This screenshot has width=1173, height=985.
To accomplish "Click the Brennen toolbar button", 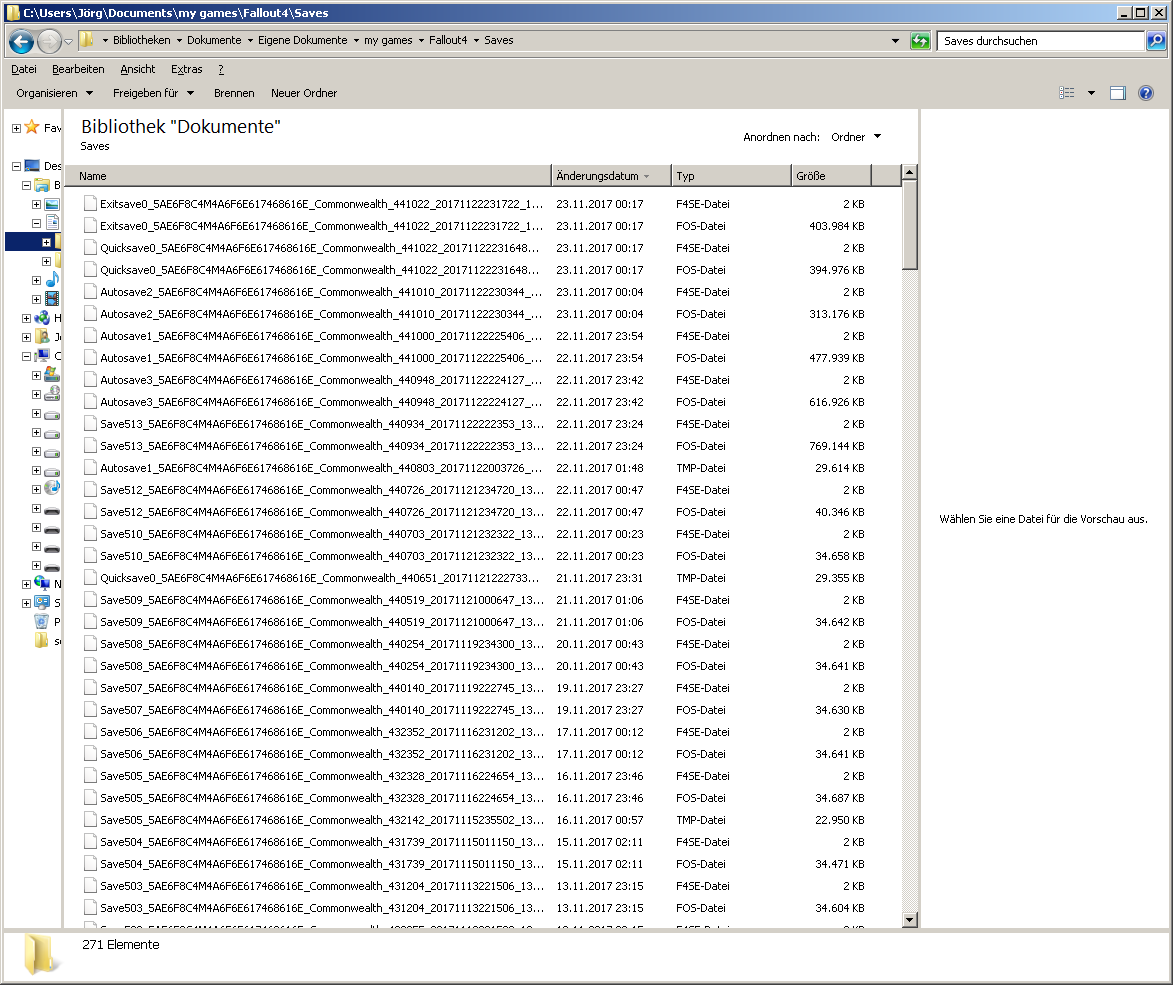I will (234, 93).
